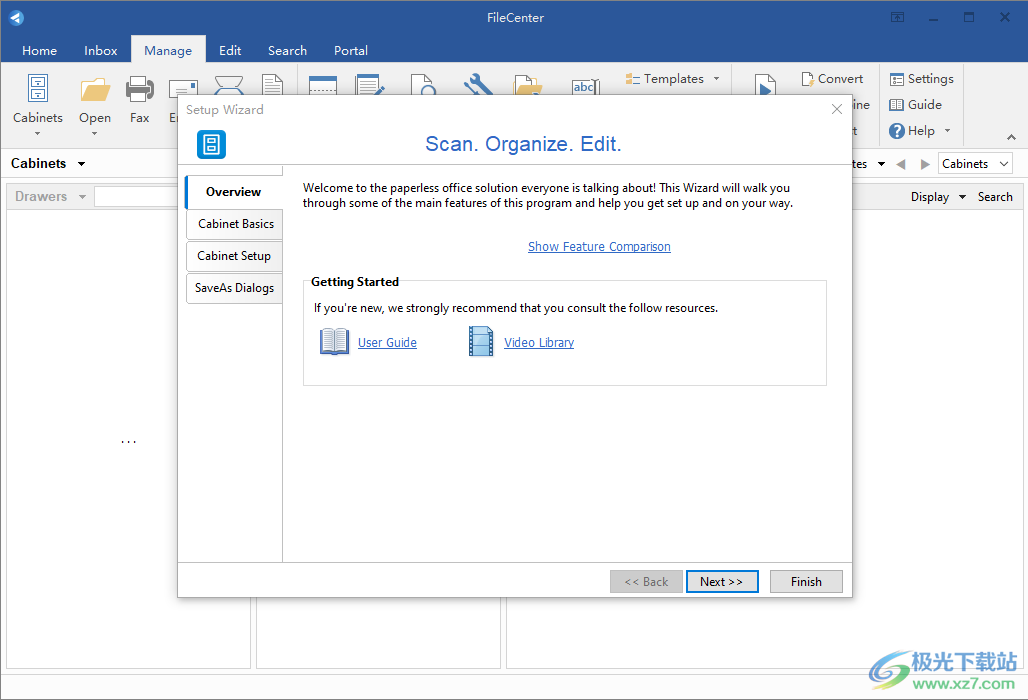Select the Manage ribbon tab
This screenshot has height=700, width=1028.
[x=168, y=50]
